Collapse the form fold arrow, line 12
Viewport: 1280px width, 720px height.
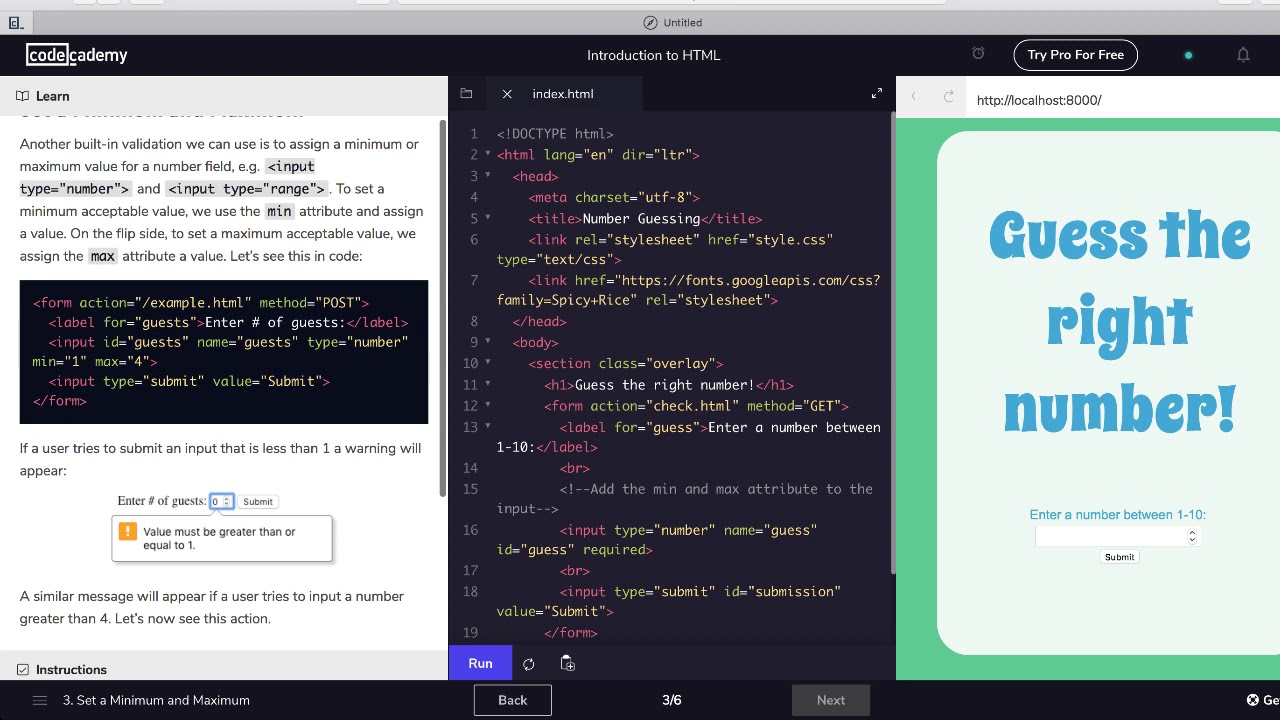488,405
